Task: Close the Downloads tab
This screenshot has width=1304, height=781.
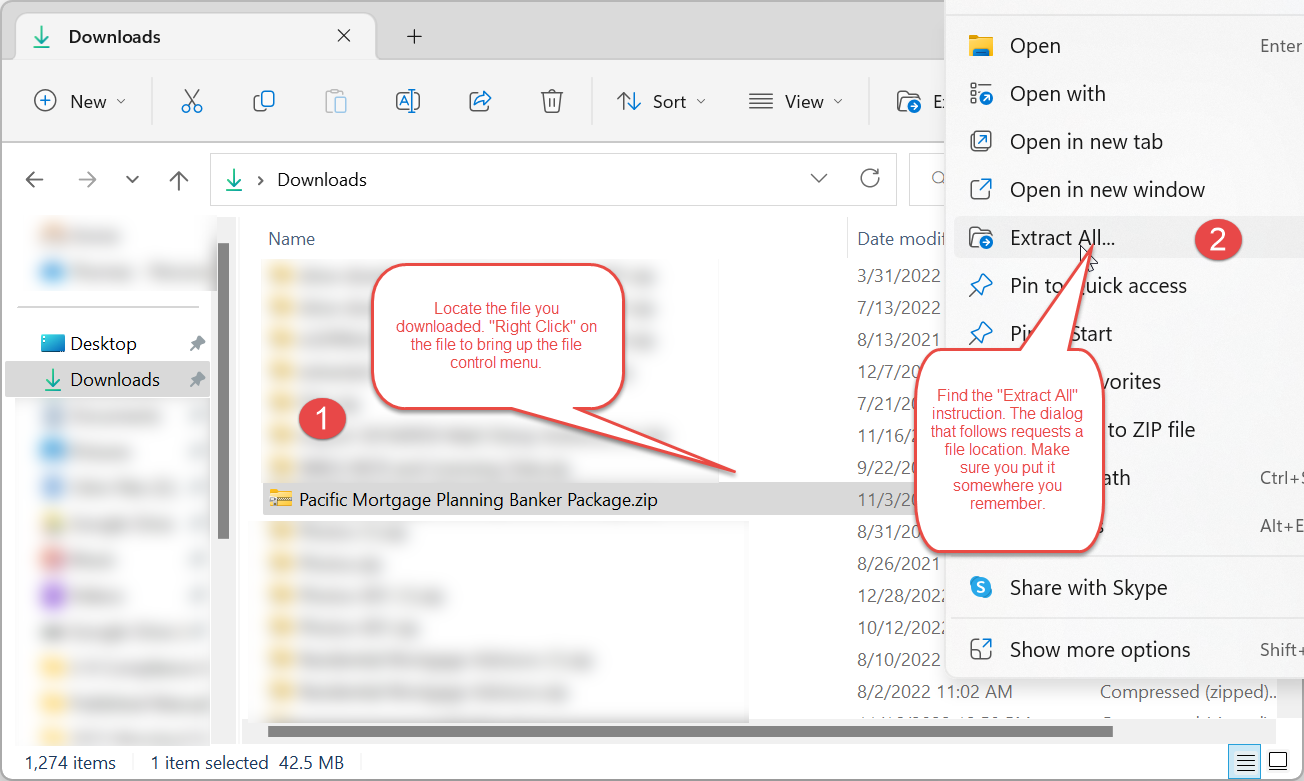Action: [x=344, y=36]
